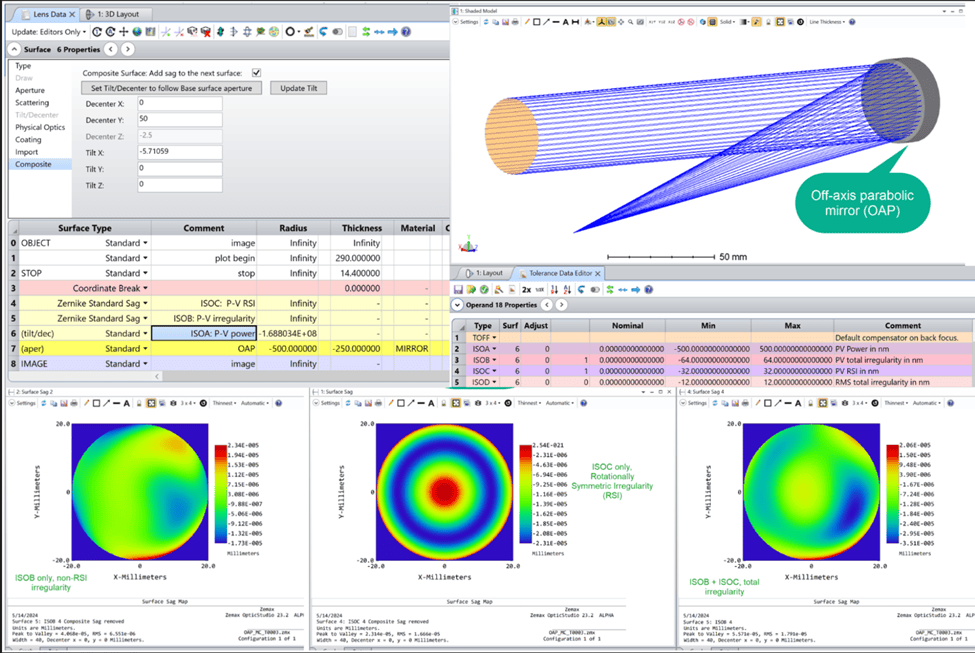Click the red X delete icon in Lens Data toolbar

coord(205,32)
